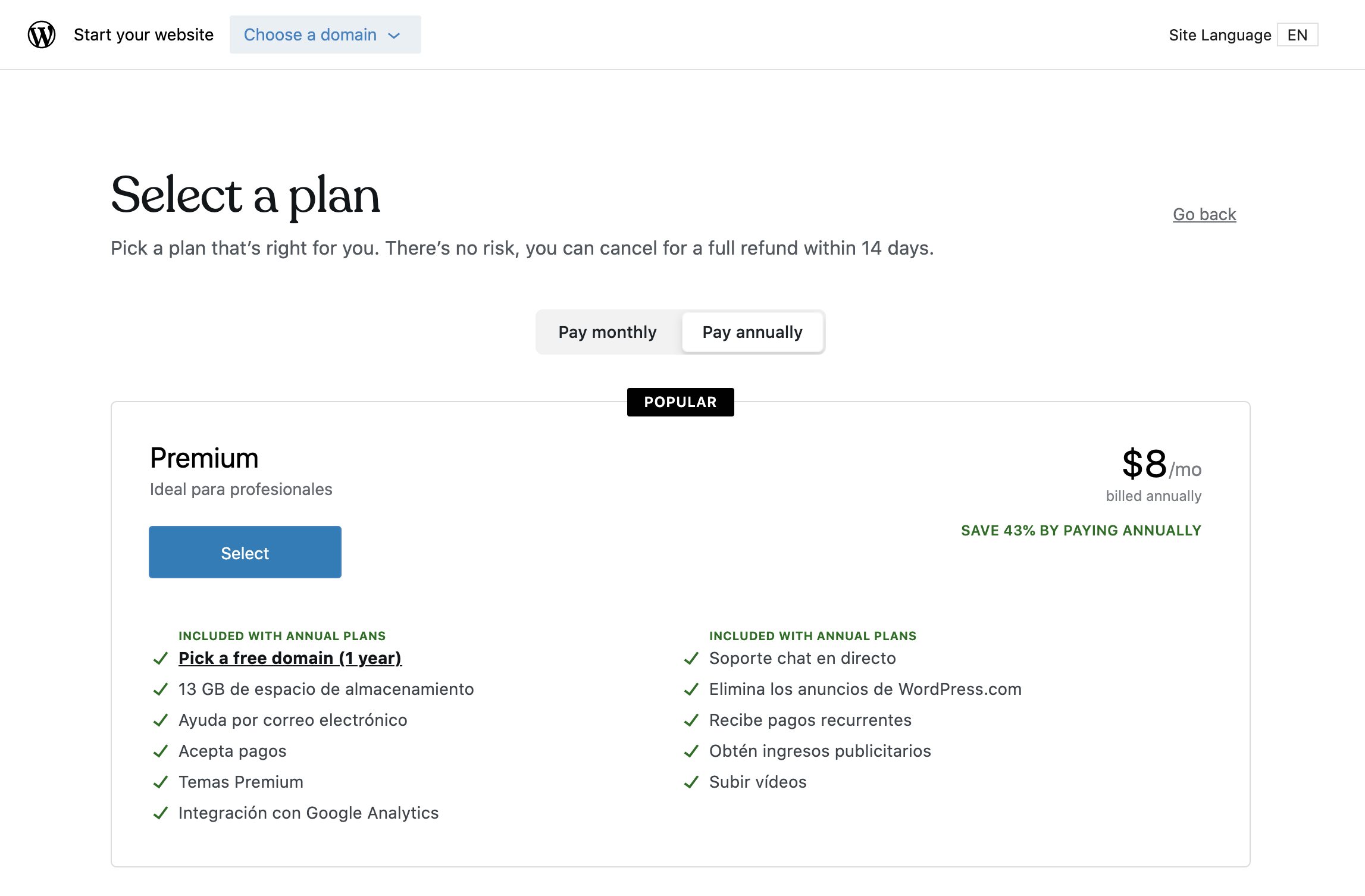Viewport: 1365px width, 896px height.
Task: Select the Pay annually option
Action: [x=752, y=332]
